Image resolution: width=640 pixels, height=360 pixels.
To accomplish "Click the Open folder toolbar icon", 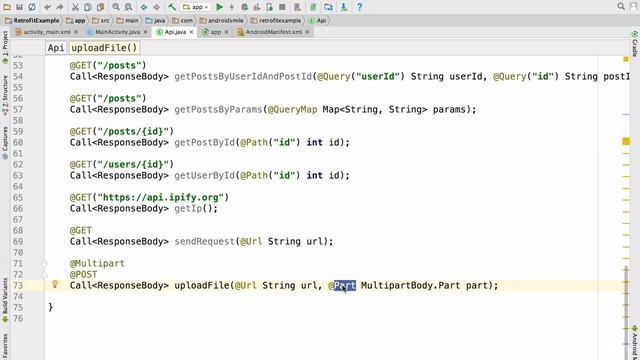I will [x=7, y=7].
